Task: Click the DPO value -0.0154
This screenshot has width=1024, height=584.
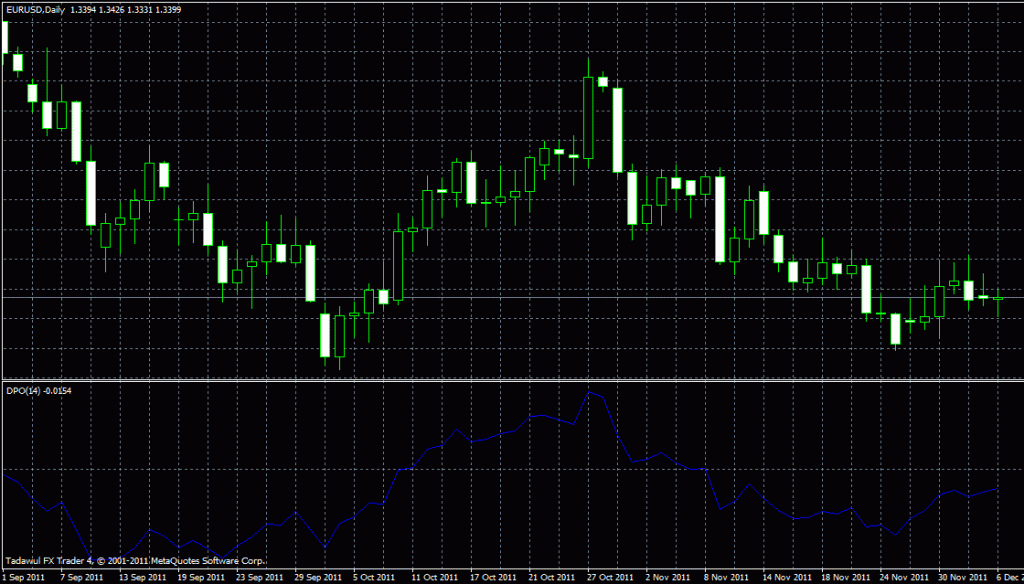Action: click(56, 391)
